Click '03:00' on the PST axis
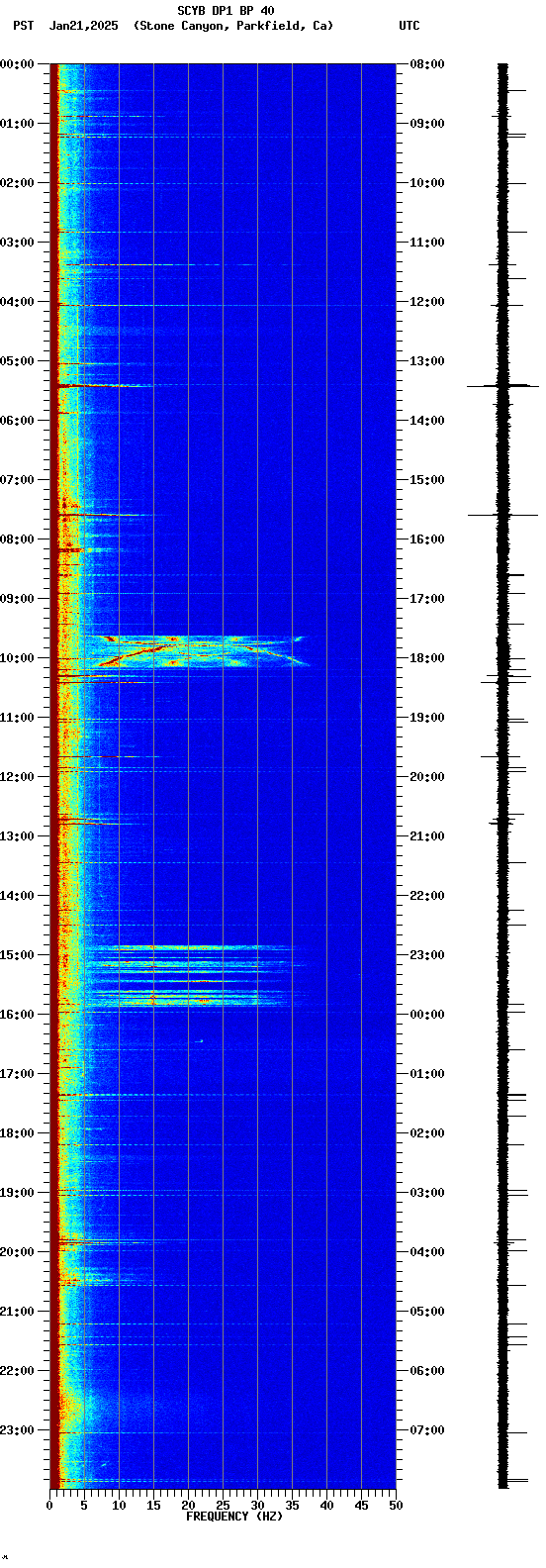This screenshot has width=546, height=1568. pos(17,243)
